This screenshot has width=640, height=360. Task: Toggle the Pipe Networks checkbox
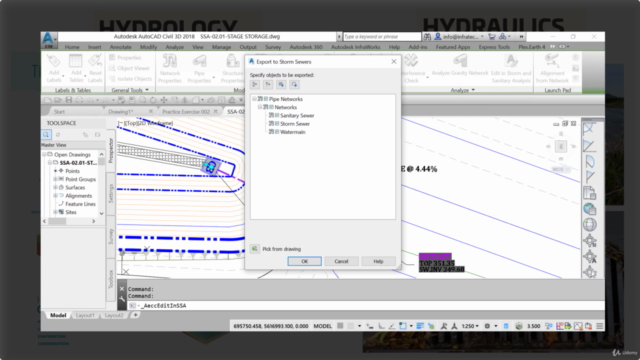click(266, 99)
